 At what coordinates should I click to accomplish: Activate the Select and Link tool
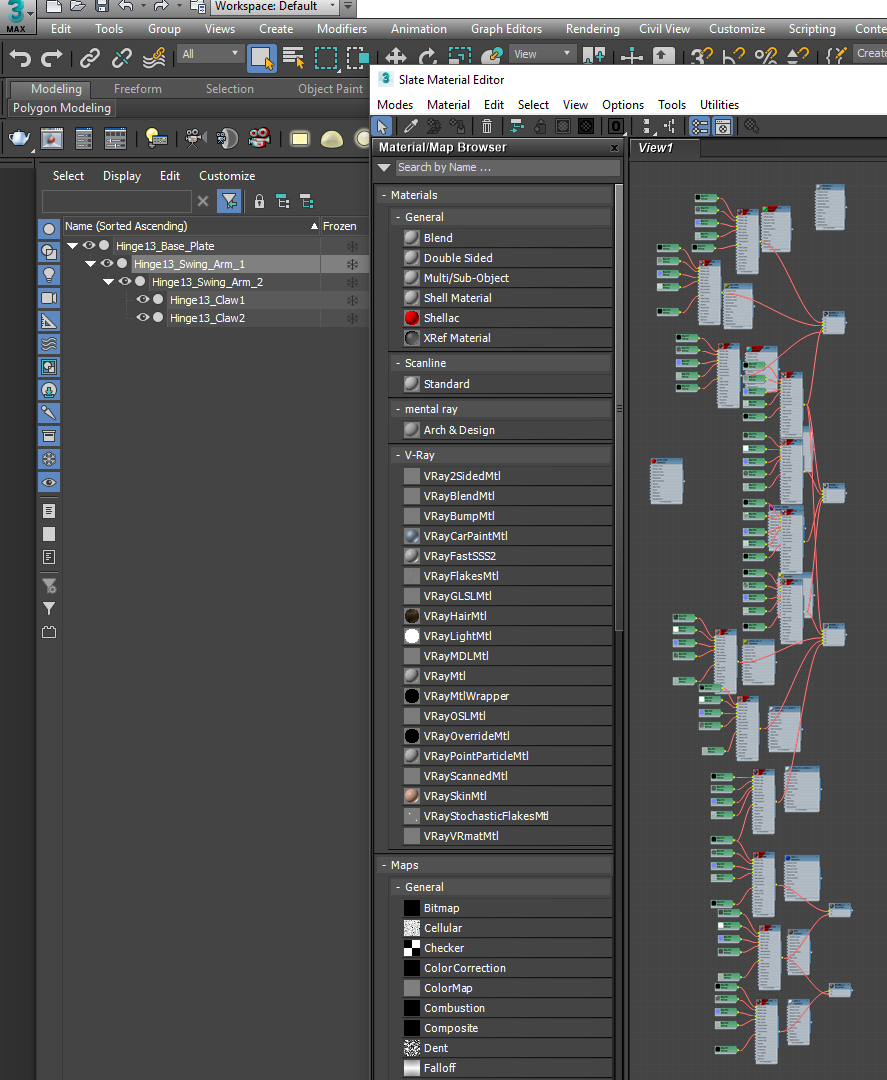point(90,58)
